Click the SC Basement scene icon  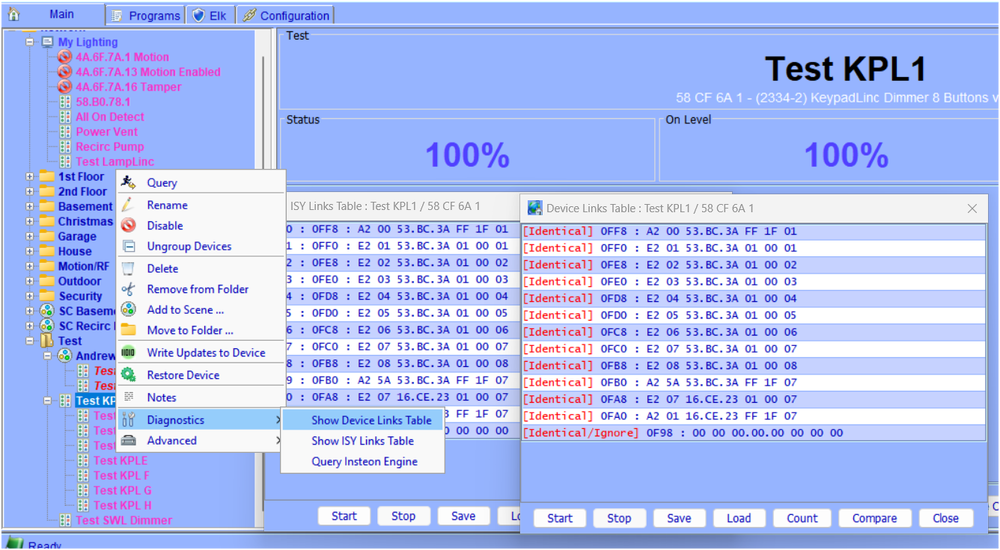(47, 312)
